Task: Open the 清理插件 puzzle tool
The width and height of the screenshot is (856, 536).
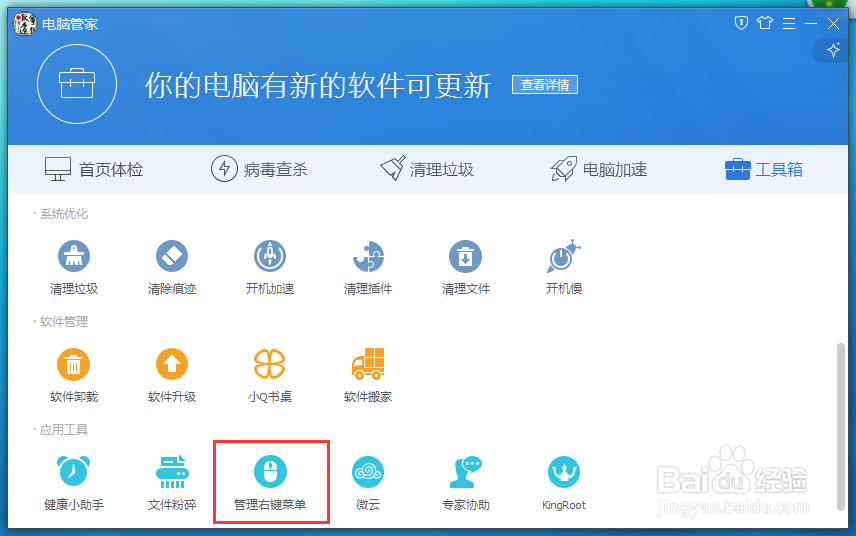Action: tap(368, 256)
